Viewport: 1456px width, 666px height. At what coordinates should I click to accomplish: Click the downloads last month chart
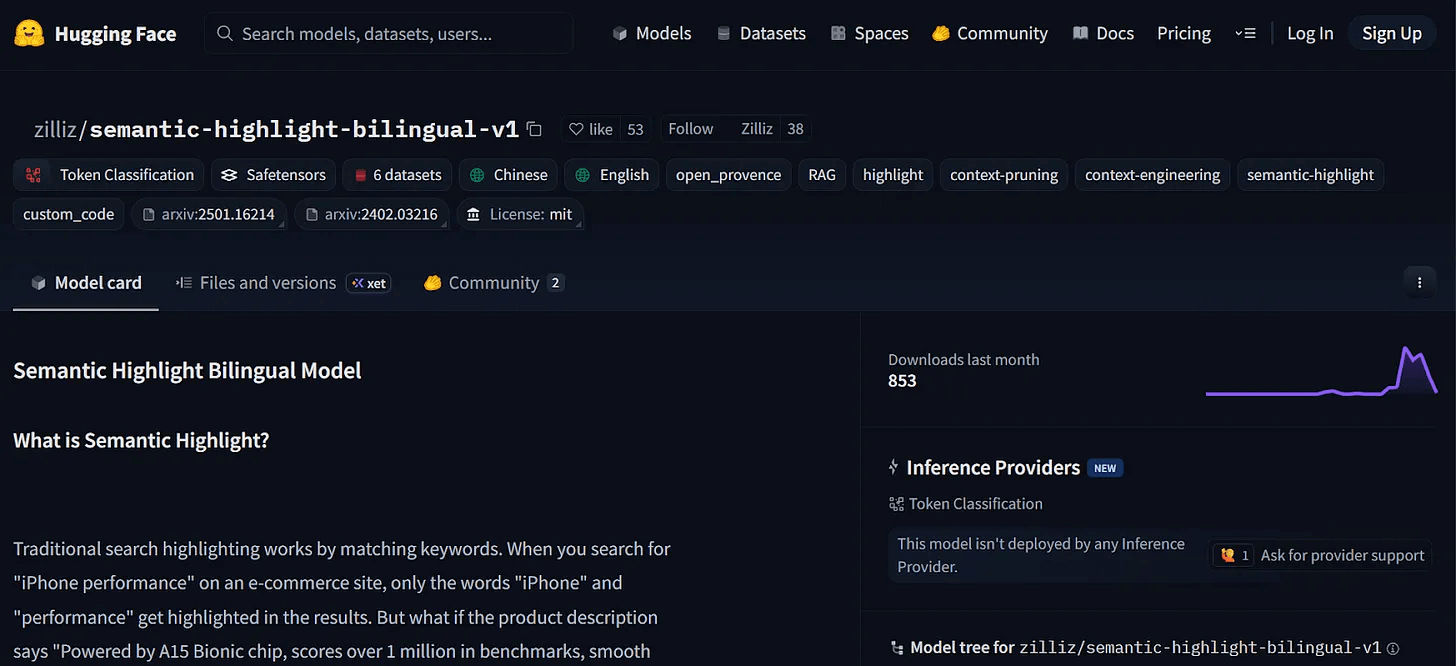click(x=1321, y=370)
